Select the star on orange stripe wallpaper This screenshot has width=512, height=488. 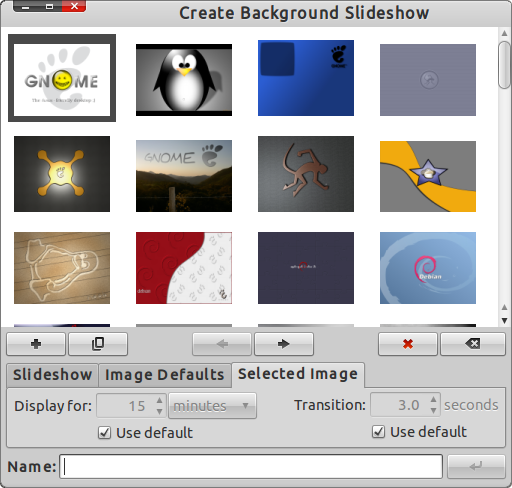coord(428,176)
